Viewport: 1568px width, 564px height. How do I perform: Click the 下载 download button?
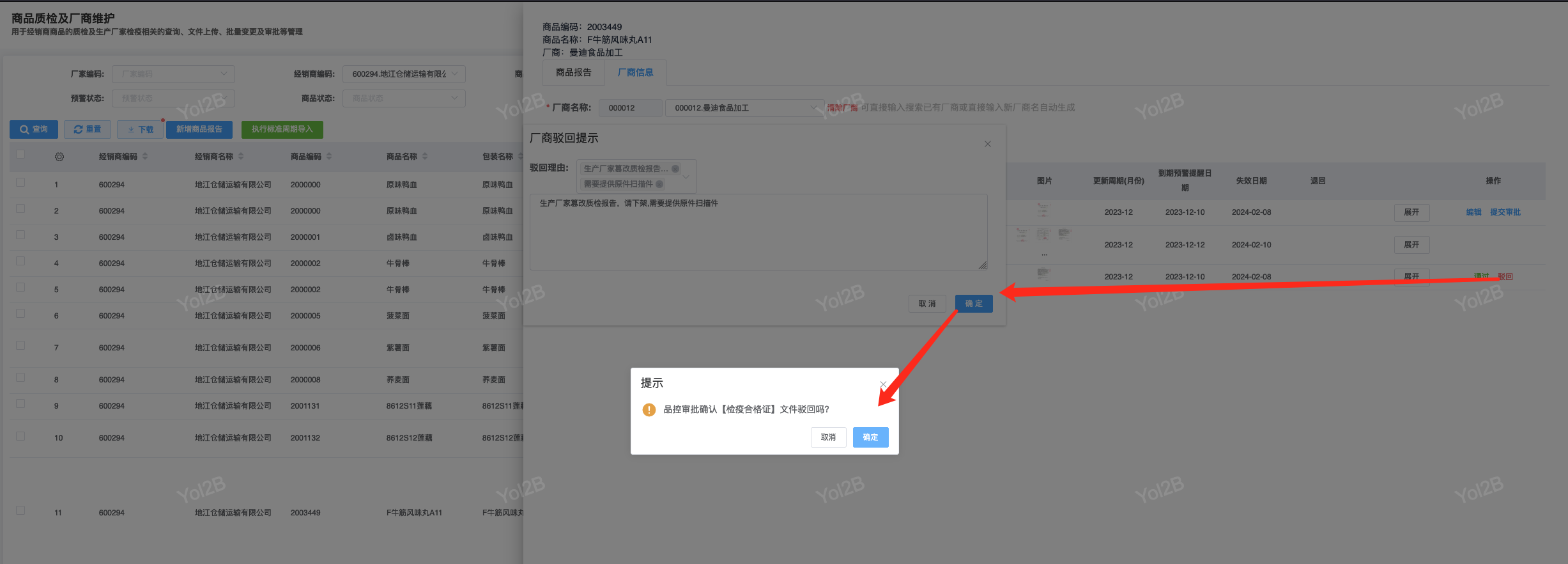[140, 130]
